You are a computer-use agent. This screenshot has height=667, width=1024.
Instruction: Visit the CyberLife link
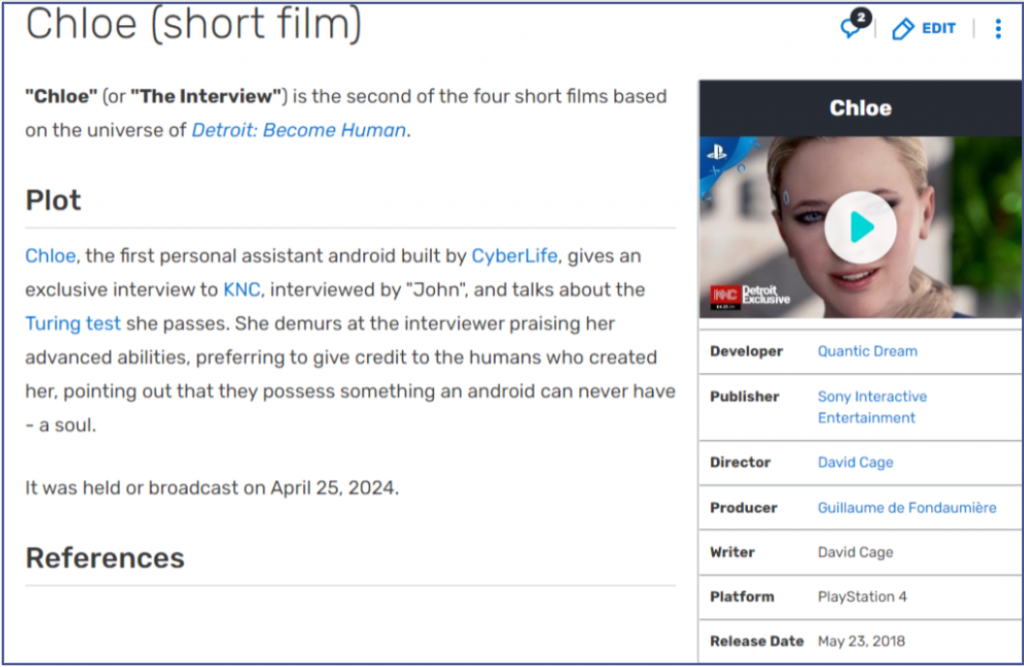click(x=515, y=255)
